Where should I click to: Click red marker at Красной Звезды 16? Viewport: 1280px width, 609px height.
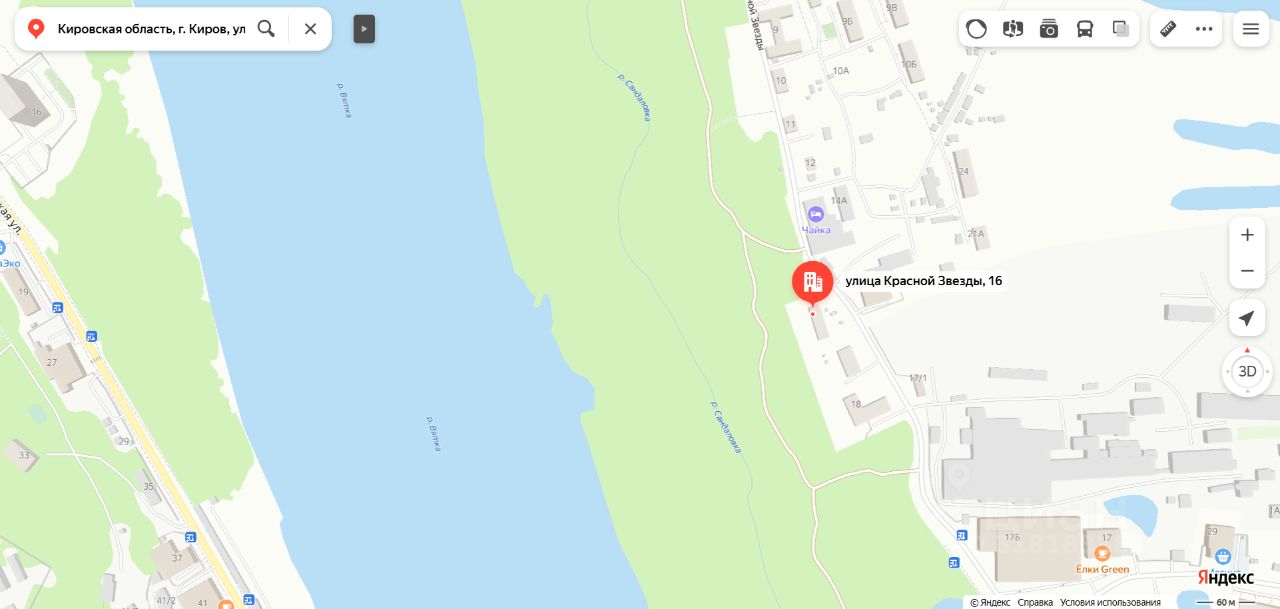coord(812,282)
